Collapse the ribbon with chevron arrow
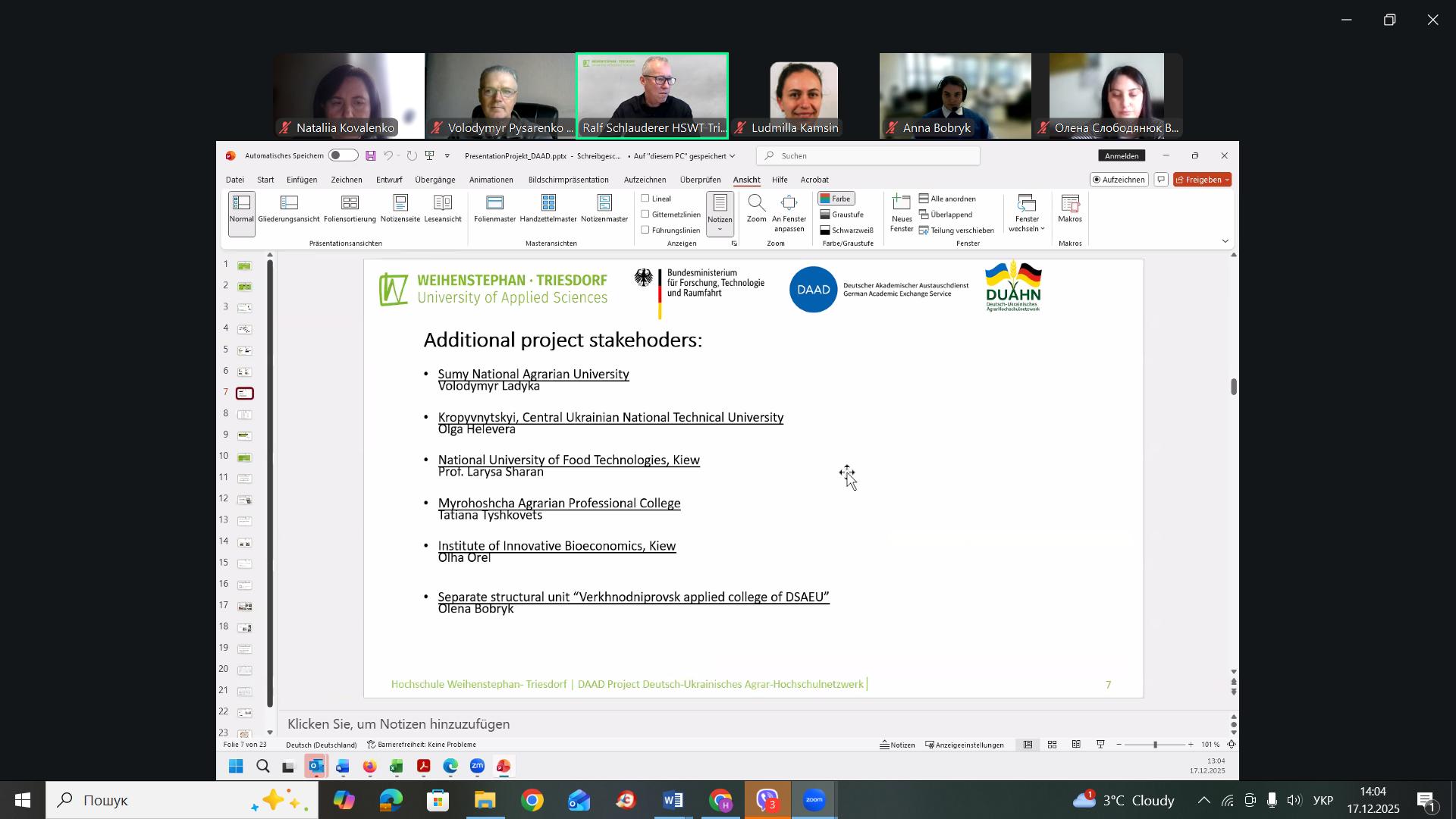The height and width of the screenshot is (819, 1456). [1225, 241]
